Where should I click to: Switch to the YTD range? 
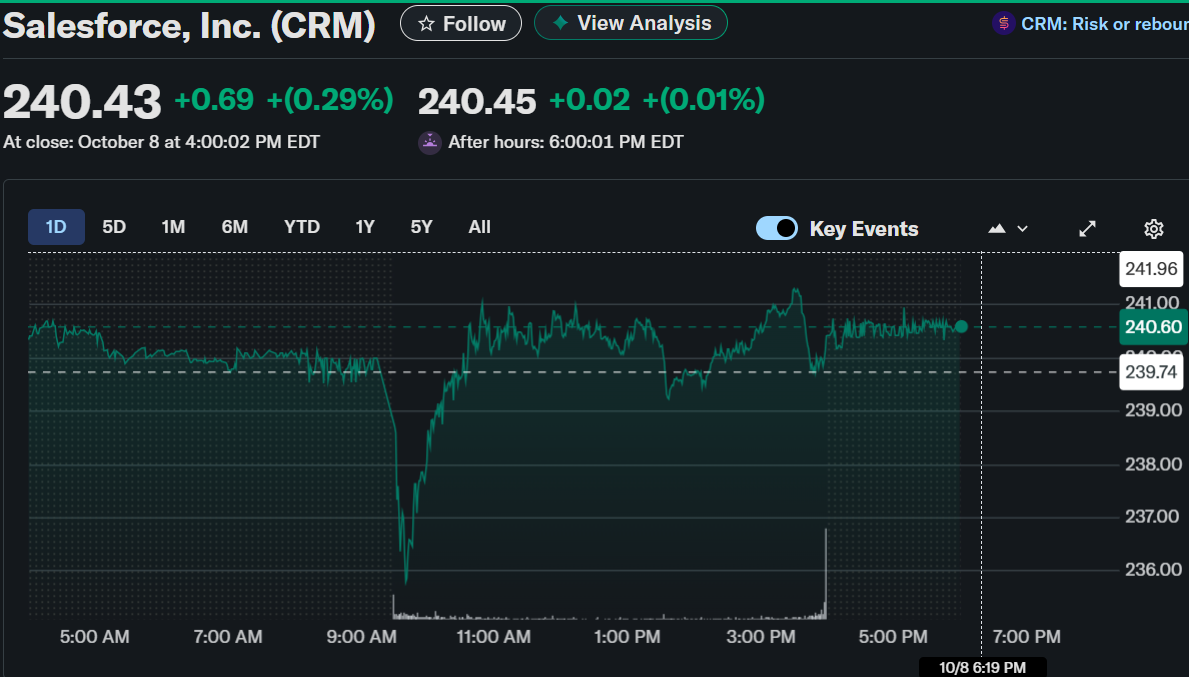pos(301,227)
